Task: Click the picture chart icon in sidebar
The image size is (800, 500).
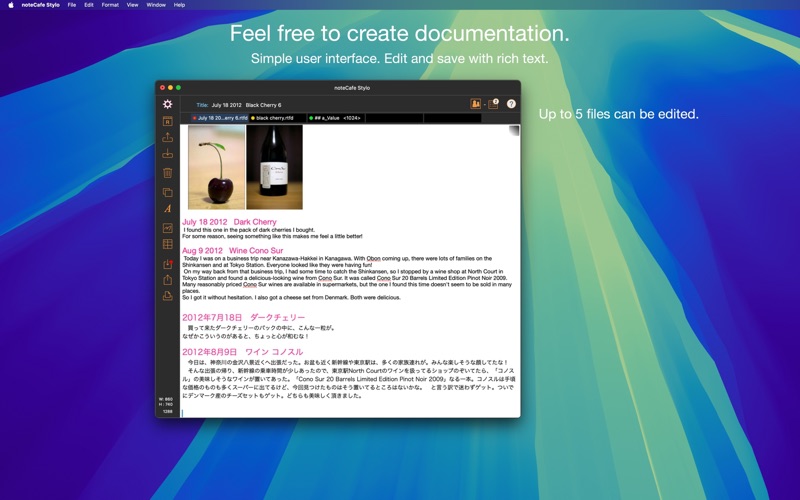Action: click(x=167, y=228)
